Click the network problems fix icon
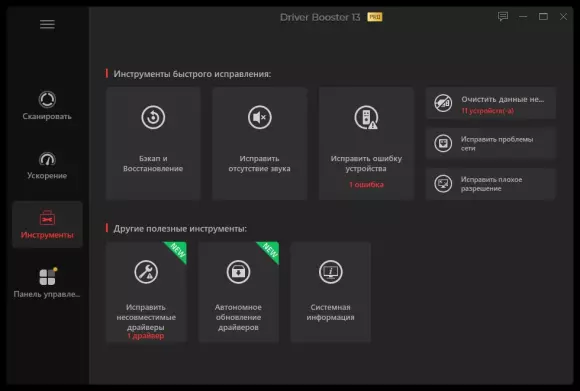This screenshot has width=580, height=391. [x=443, y=144]
